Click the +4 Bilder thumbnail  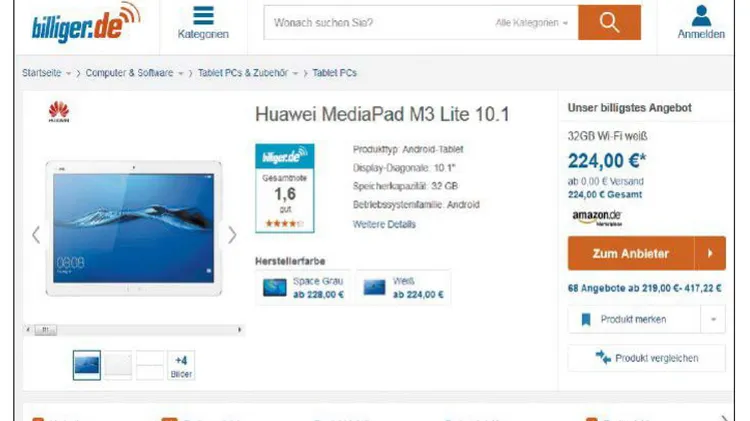point(181,366)
